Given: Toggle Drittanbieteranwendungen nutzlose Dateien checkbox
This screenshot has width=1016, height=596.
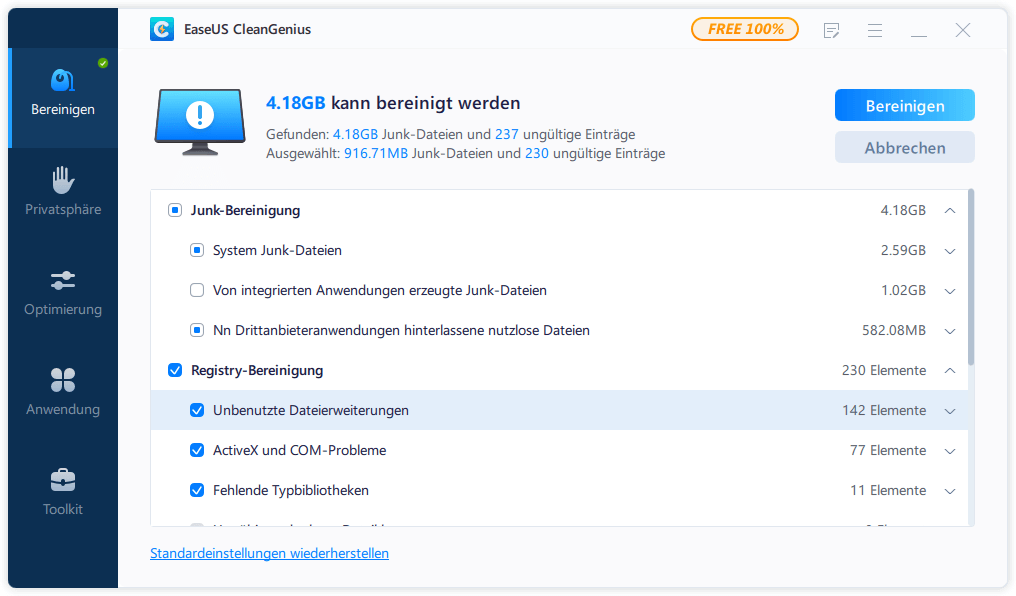Looking at the screenshot, I should [197, 330].
